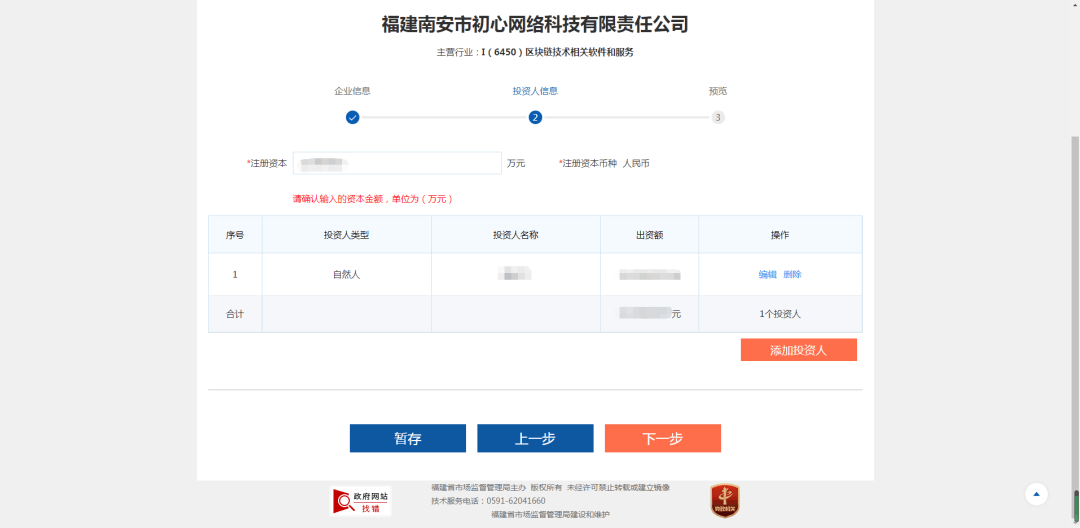
Task: Click the 注册资本币种 label
Action: pyautogui.click(x=588, y=164)
